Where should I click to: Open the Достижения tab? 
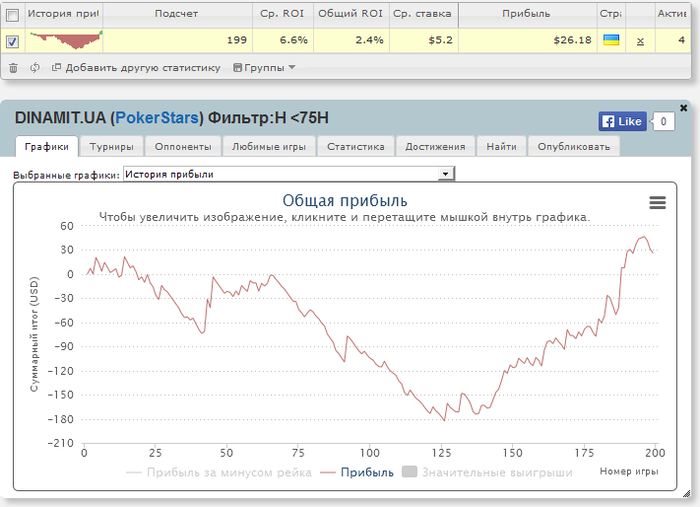[x=435, y=146]
